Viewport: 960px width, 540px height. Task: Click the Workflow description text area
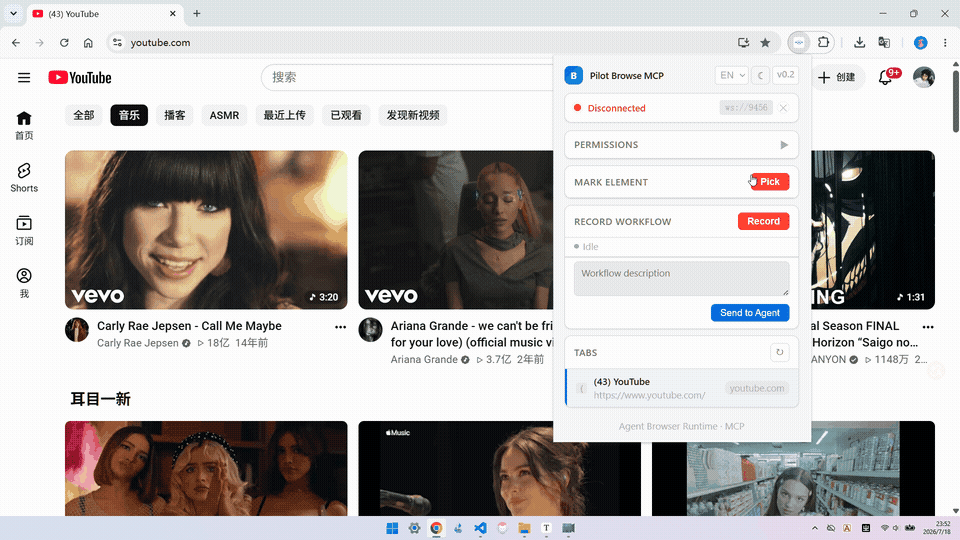681,279
